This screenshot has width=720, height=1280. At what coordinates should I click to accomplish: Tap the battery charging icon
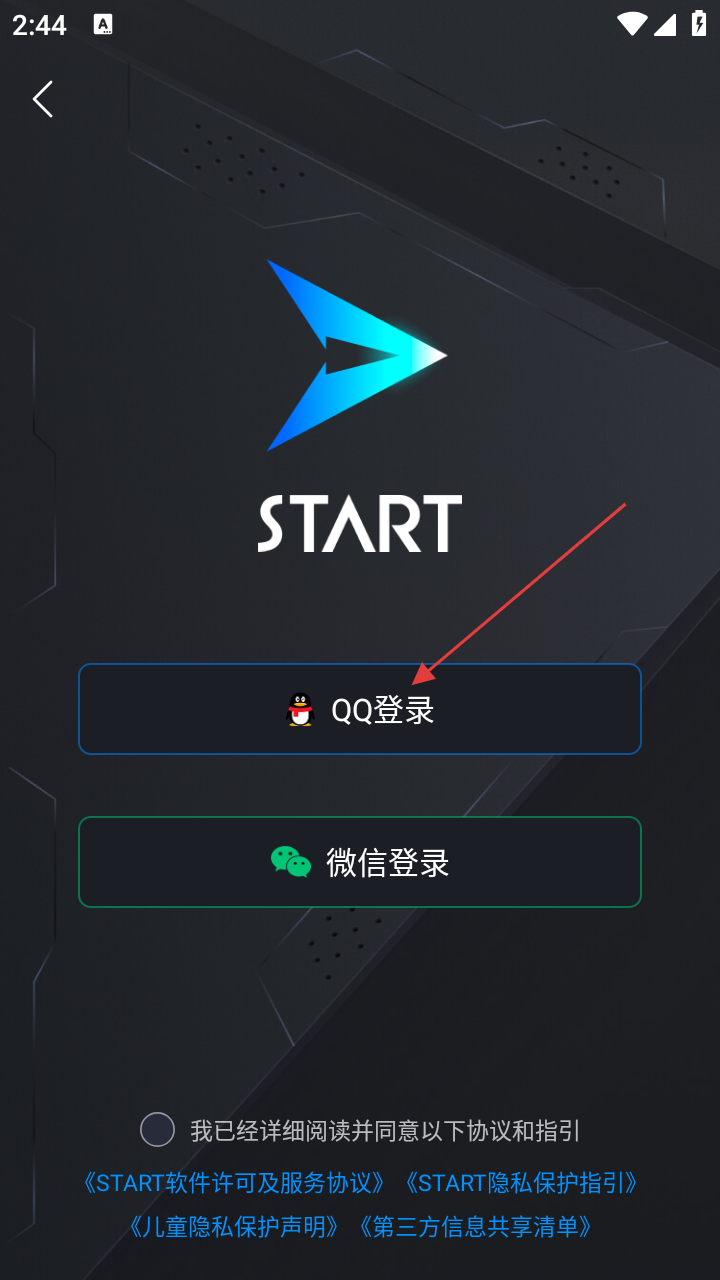pos(699,24)
